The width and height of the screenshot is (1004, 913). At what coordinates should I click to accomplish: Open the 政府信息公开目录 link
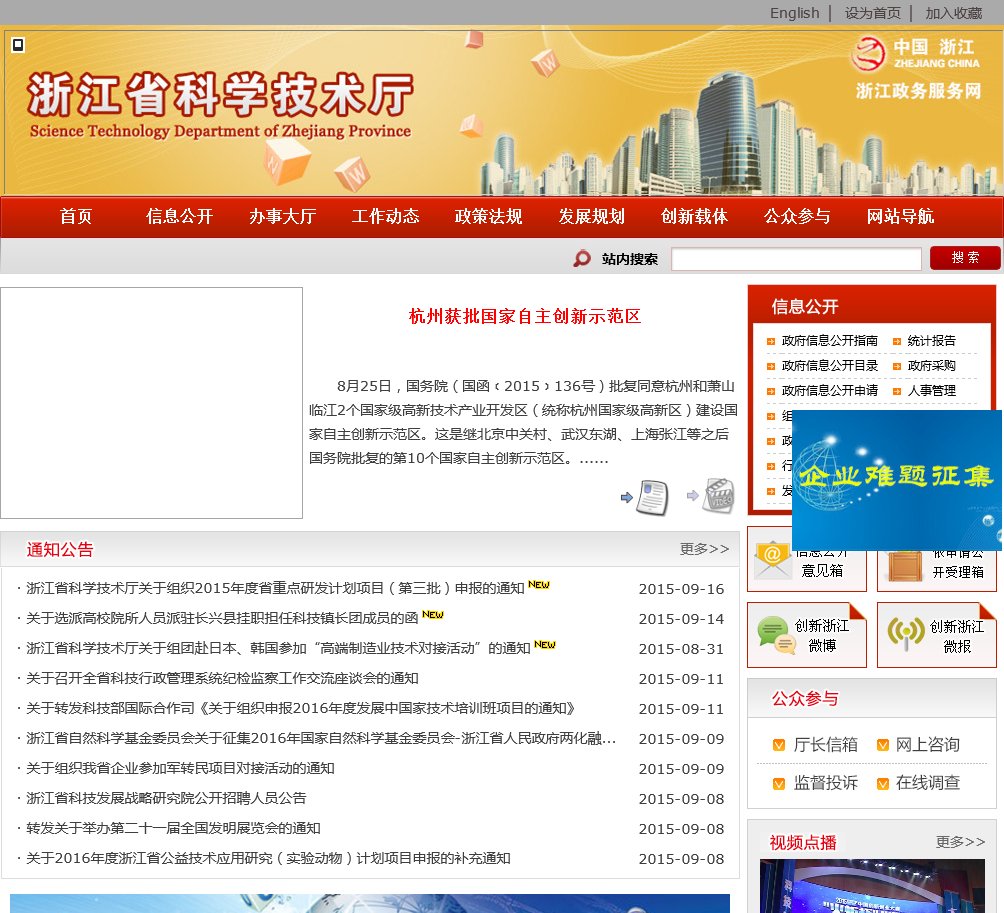tap(830, 366)
